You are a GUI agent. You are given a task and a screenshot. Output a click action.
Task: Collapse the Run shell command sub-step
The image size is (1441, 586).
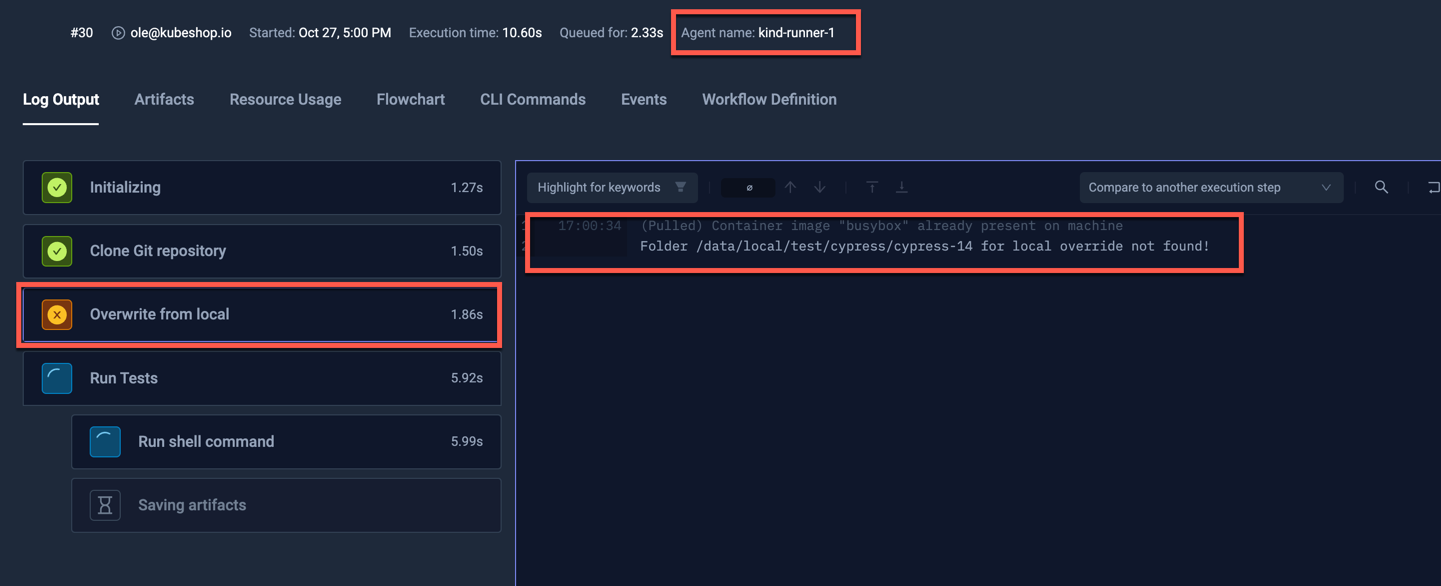[285, 441]
